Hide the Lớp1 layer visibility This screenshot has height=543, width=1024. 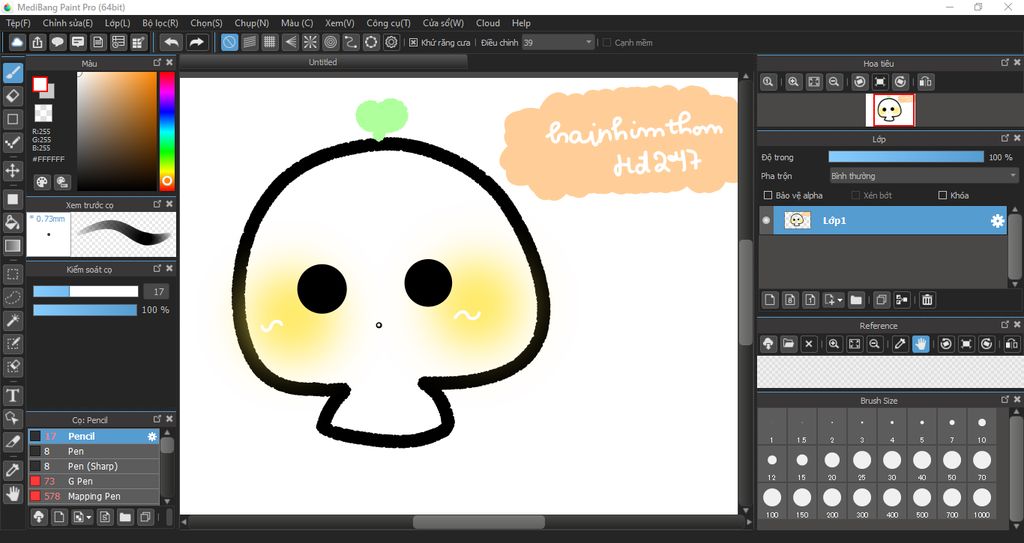click(x=766, y=220)
